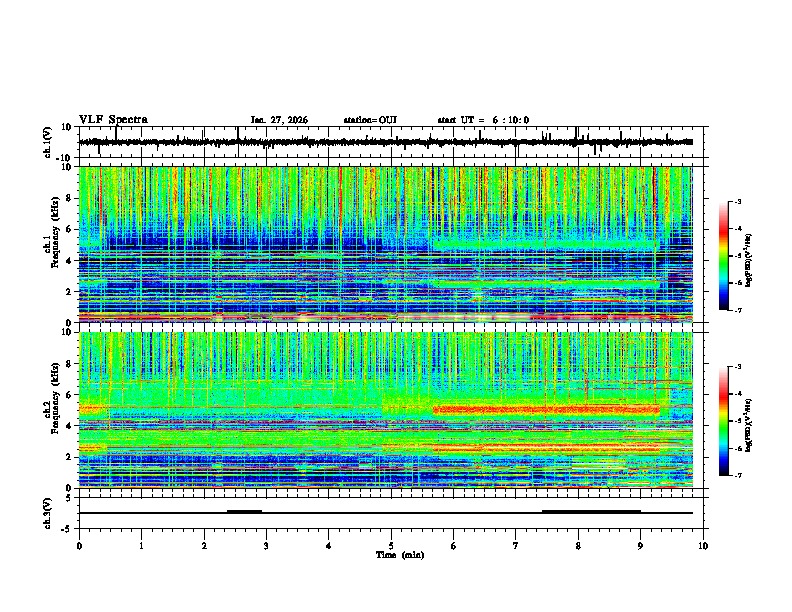Click the red 5 kHz band in ch.2 spectrogram
Viewport: 792px width, 612px height.
click(x=547, y=410)
